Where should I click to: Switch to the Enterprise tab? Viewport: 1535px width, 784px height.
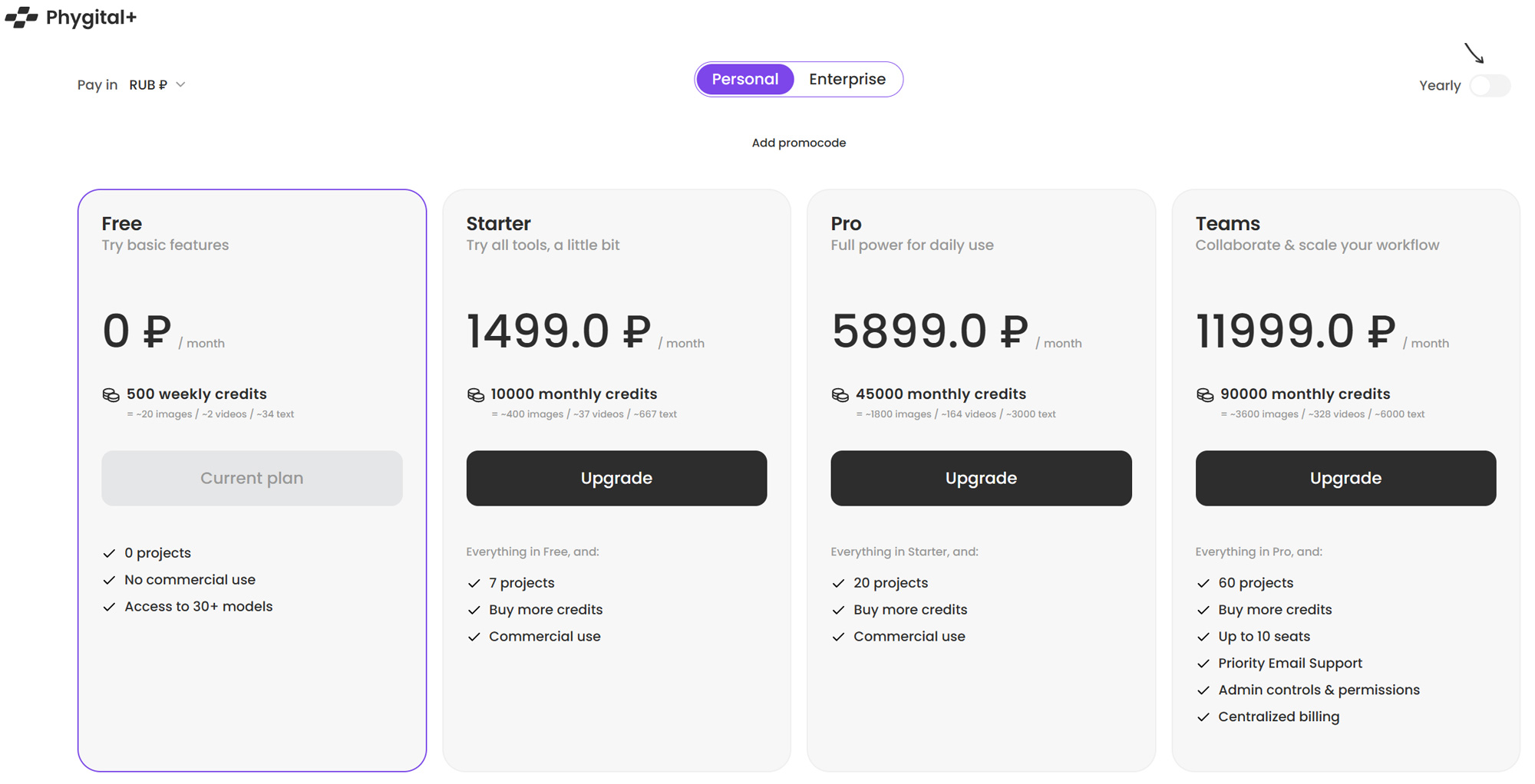coord(847,79)
